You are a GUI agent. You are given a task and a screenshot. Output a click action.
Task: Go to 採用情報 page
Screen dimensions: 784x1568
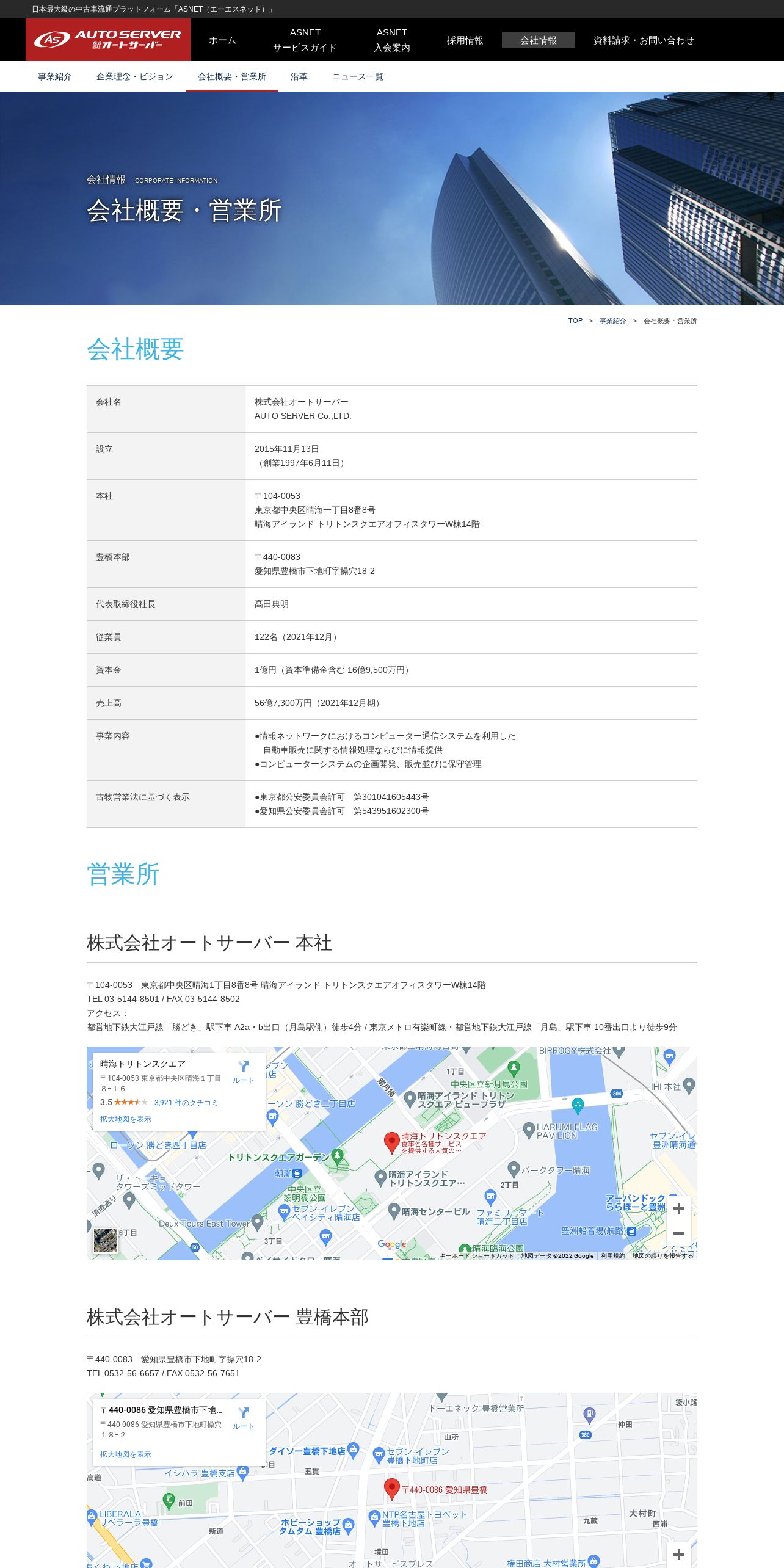coord(465,40)
